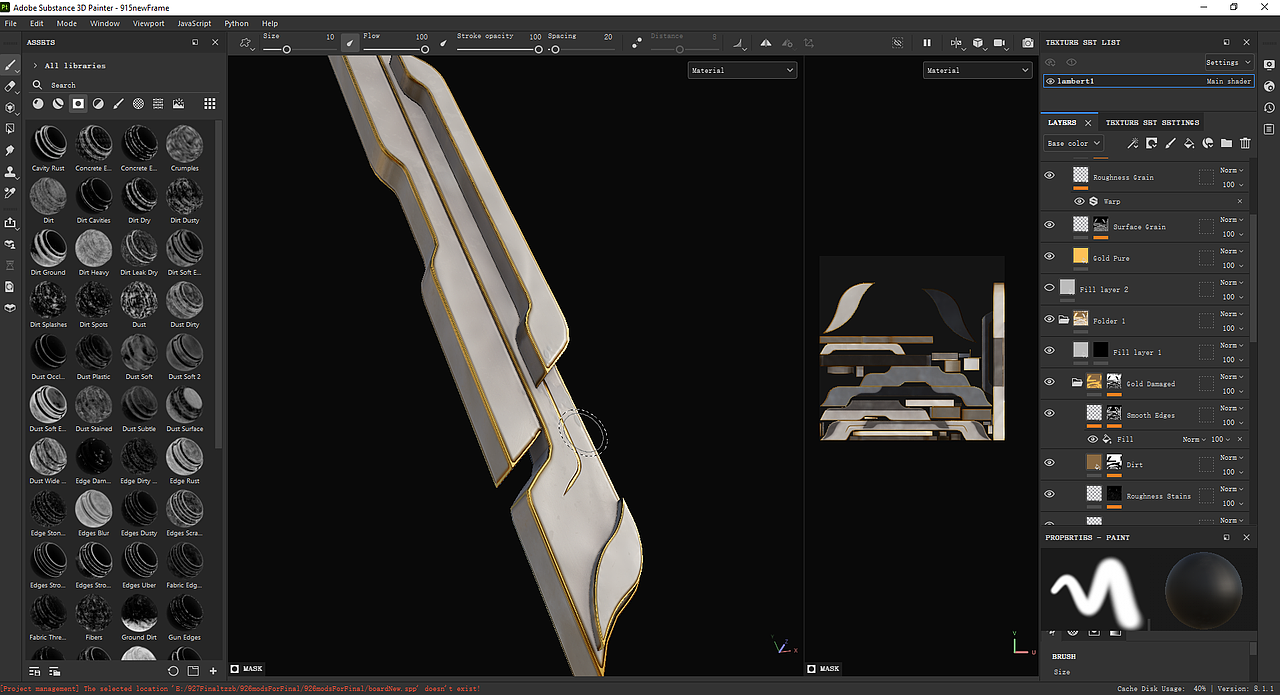The height and width of the screenshot is (695, 1280).
Task: Click the video camera view icon
Action: 1002,43
